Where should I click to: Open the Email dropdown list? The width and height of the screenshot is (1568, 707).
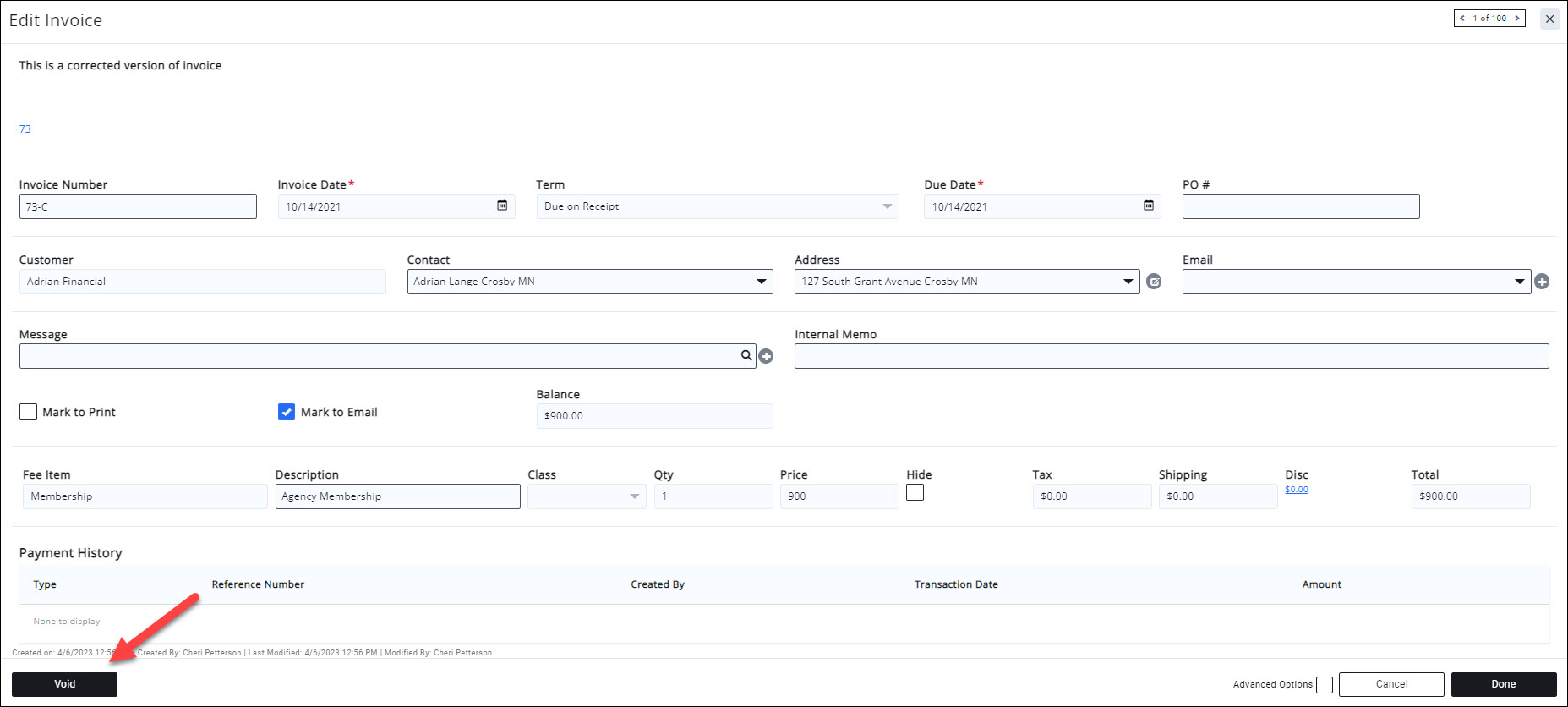(x=1519, y=282)
